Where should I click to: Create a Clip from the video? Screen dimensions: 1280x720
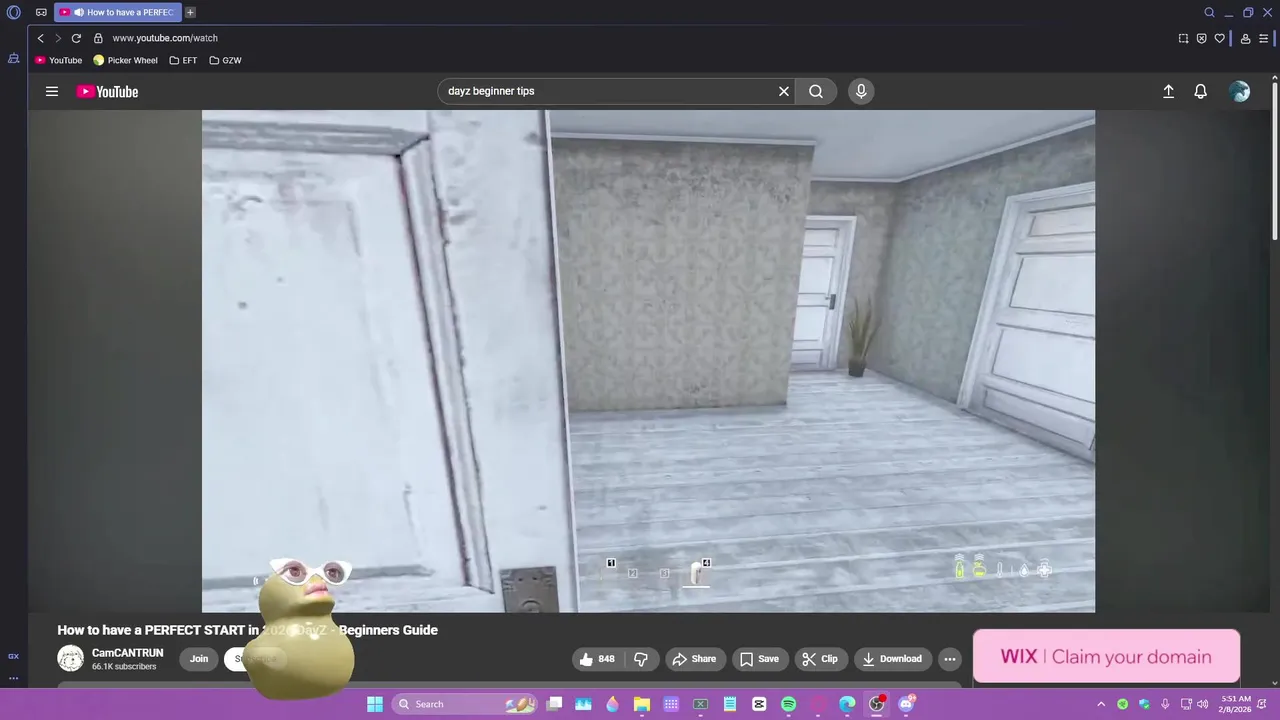820,658
